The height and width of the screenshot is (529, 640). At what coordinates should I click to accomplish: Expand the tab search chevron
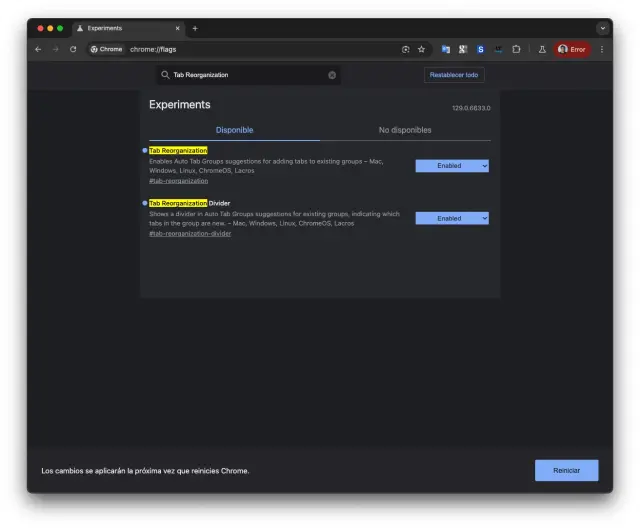pos(602,28)
